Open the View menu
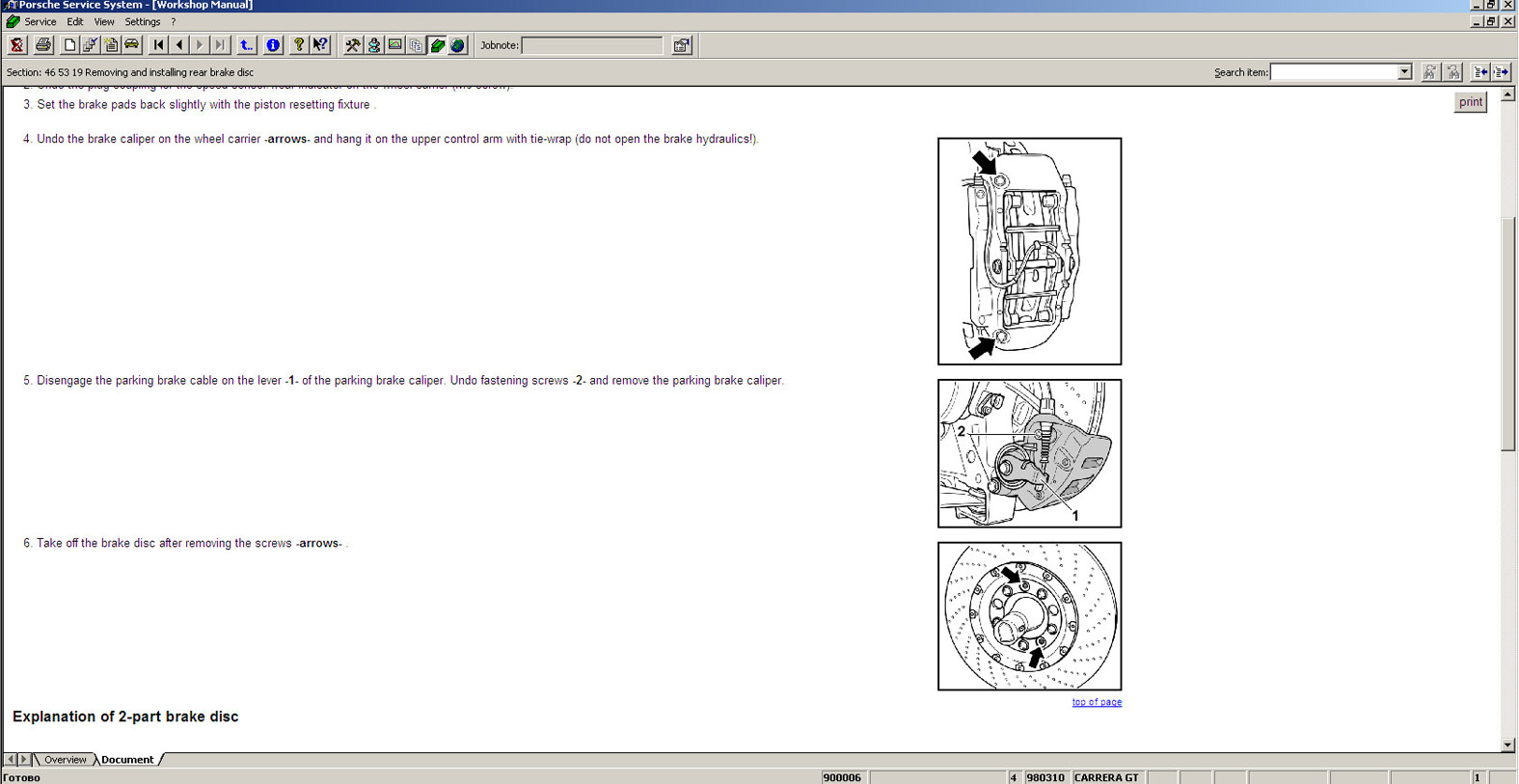The height and width of the screenshot is (784, 1519). 103,21
